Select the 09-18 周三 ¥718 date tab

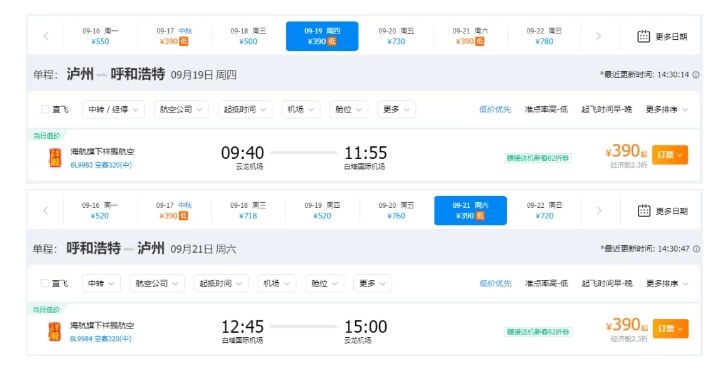(248, 210)
